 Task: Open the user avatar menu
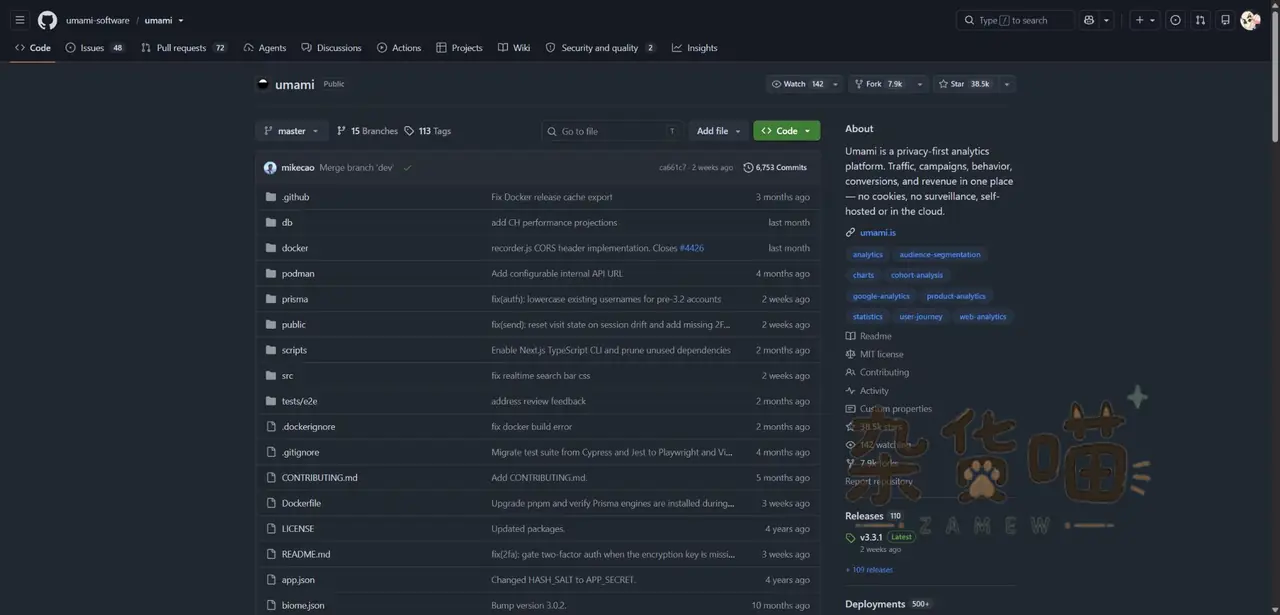pos(1250,20)
